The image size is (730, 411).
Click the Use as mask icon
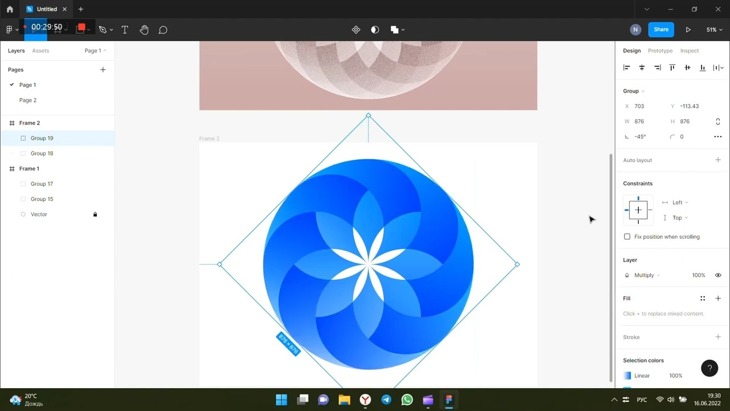click(375, 30)
